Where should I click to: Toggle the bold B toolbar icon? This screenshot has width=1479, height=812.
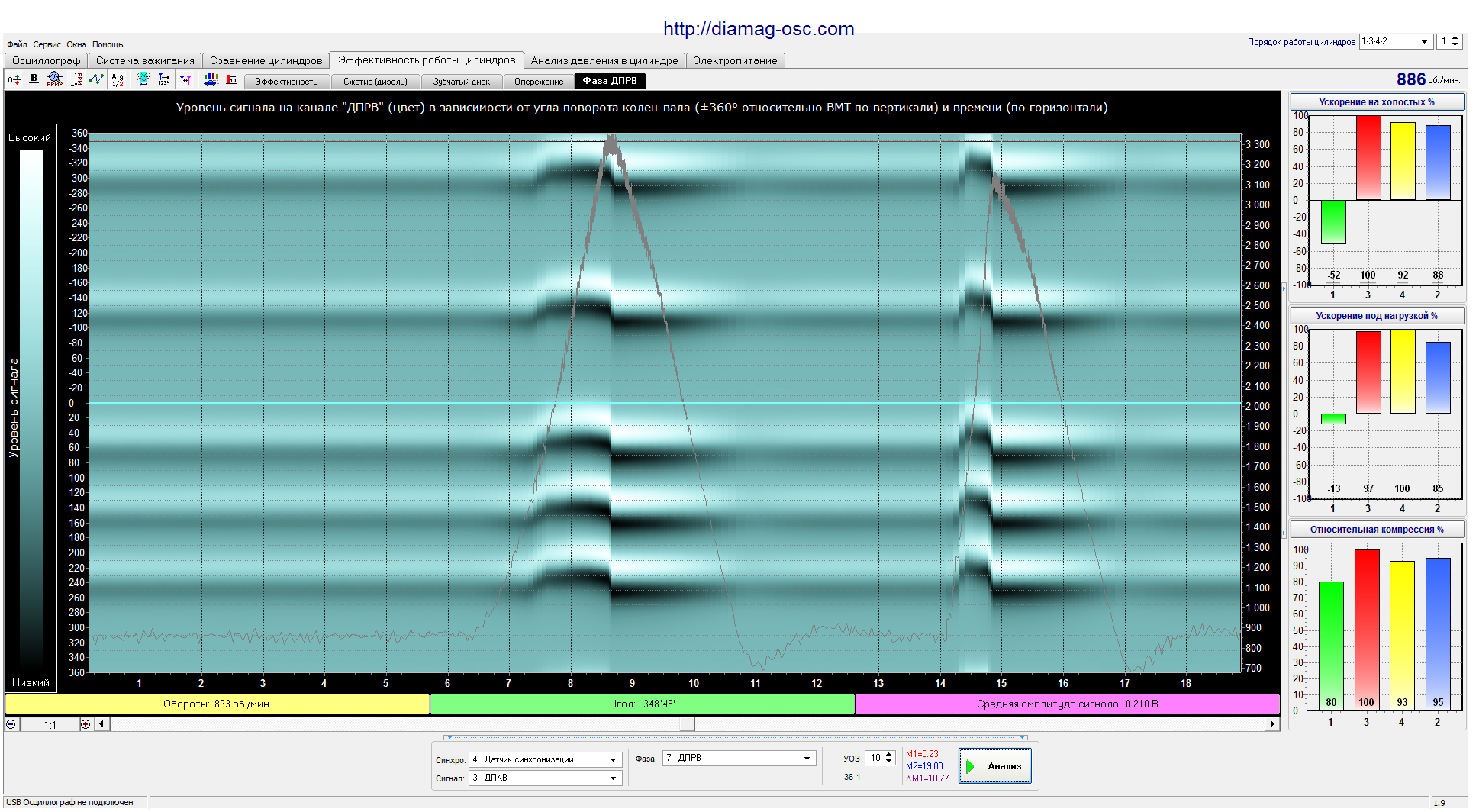34,79
